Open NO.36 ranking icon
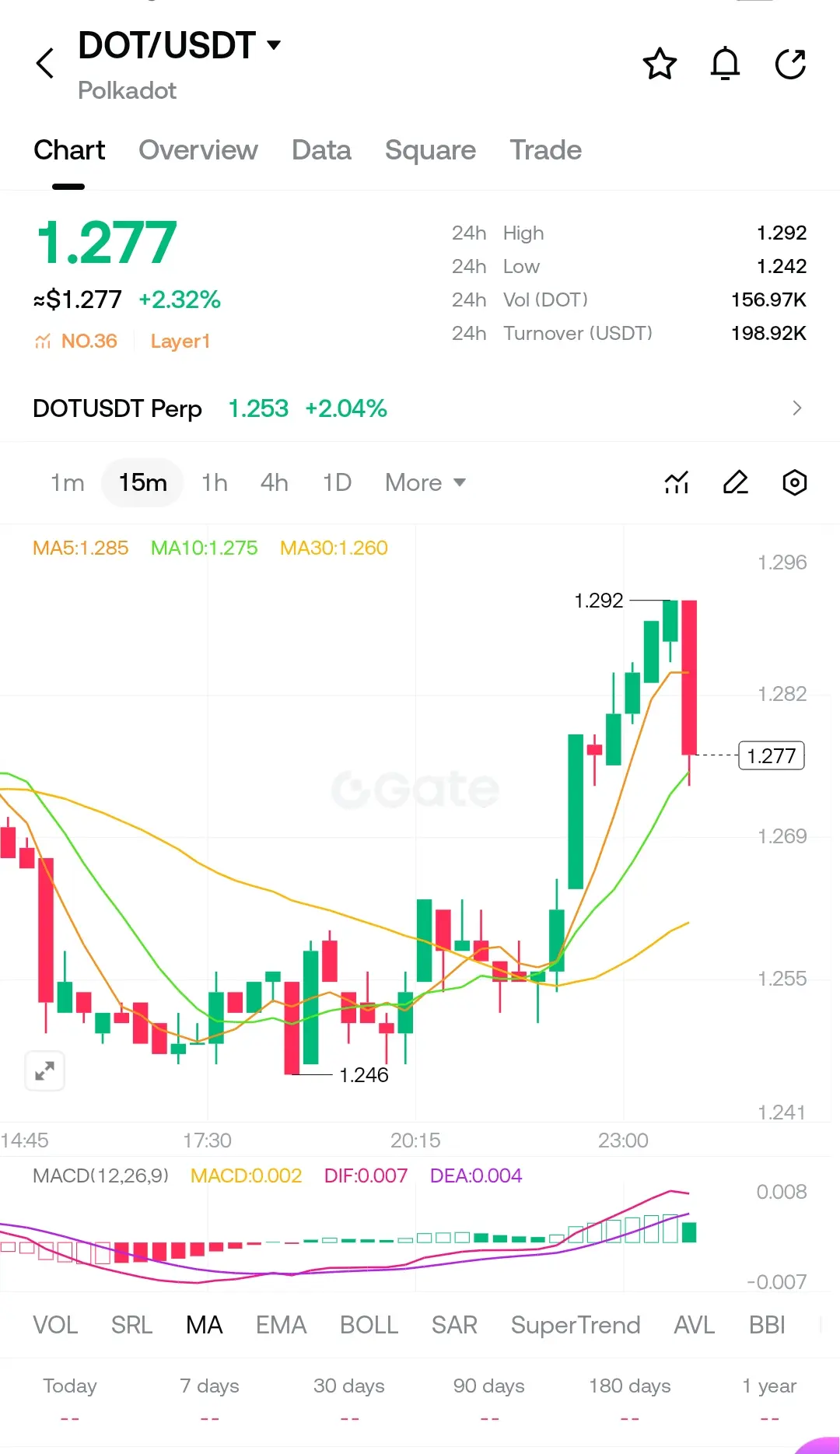The width and height of the screenshot is (840, 1454). (42, 342)
